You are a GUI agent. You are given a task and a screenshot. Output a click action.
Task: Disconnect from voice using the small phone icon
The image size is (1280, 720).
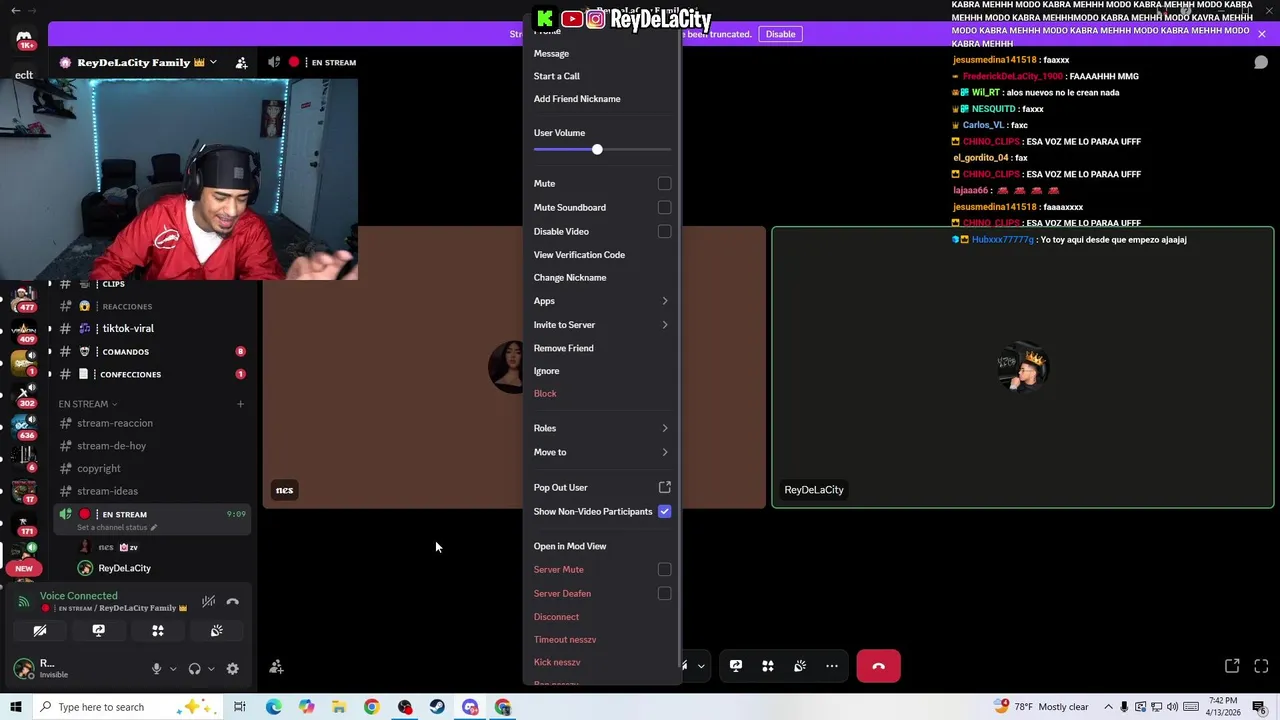click(x=233, y=601)
